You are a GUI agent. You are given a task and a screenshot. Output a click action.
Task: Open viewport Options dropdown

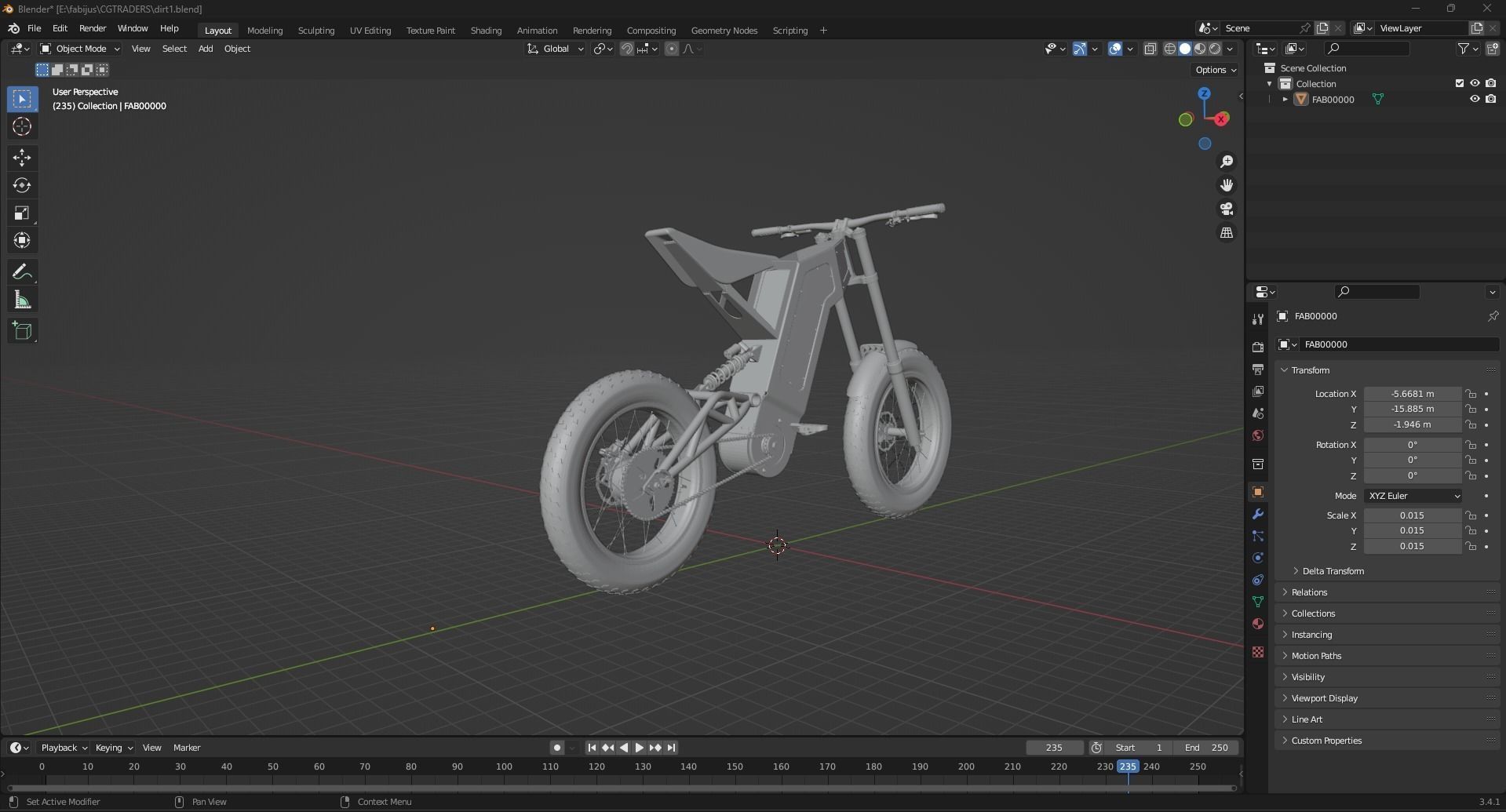pos(1216,70)
